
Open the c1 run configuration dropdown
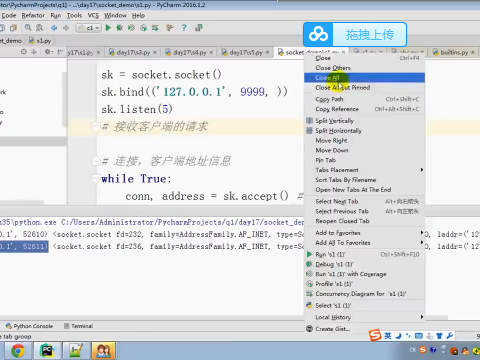point(88,28)
